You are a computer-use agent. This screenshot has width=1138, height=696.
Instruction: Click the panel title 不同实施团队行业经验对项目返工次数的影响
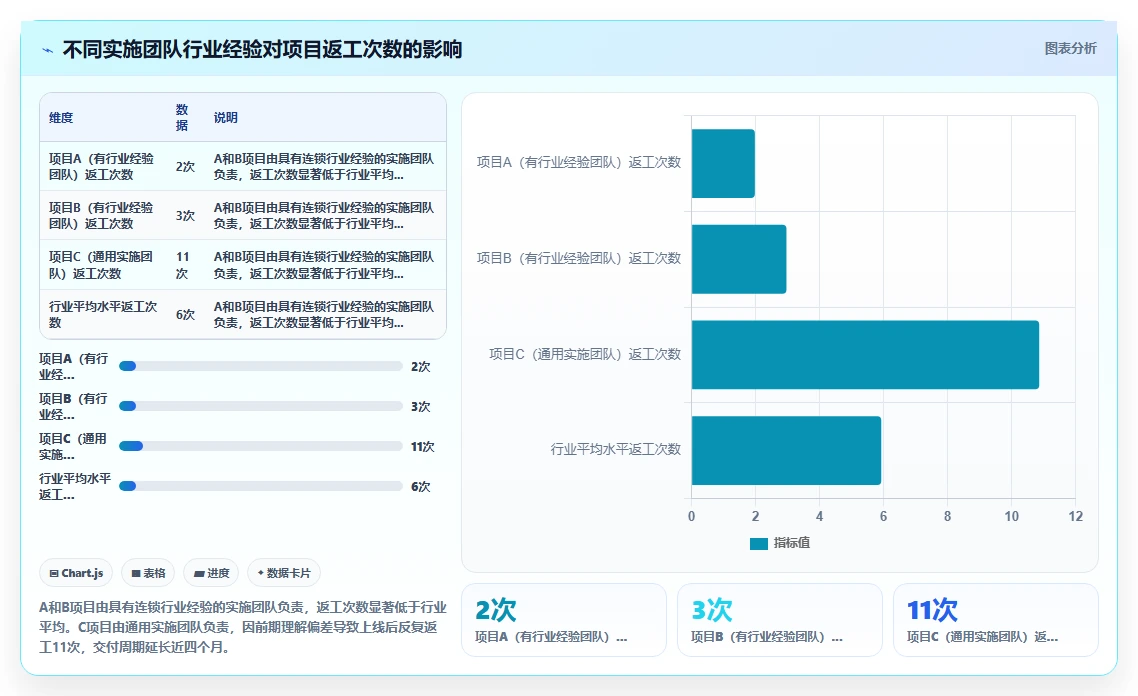(x=262, y=49)
